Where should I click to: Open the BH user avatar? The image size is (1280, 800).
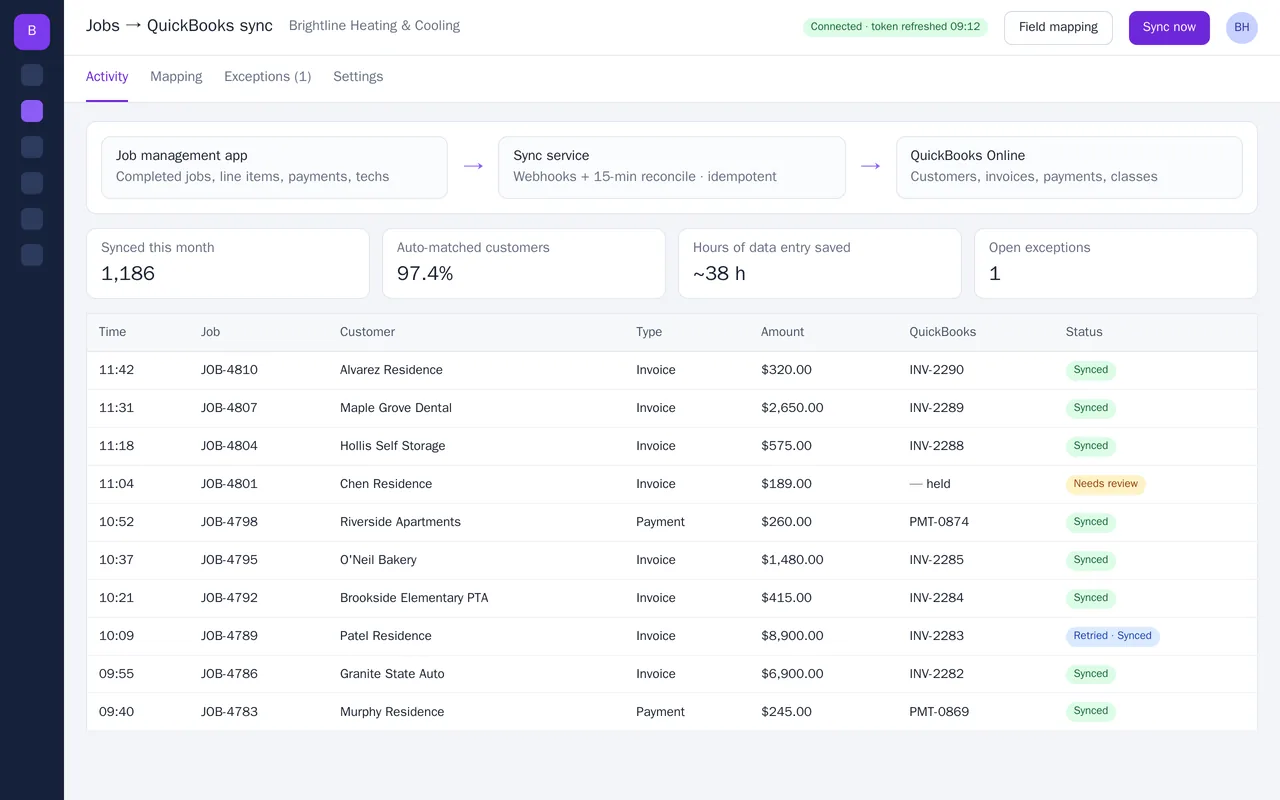point(1241,28)
